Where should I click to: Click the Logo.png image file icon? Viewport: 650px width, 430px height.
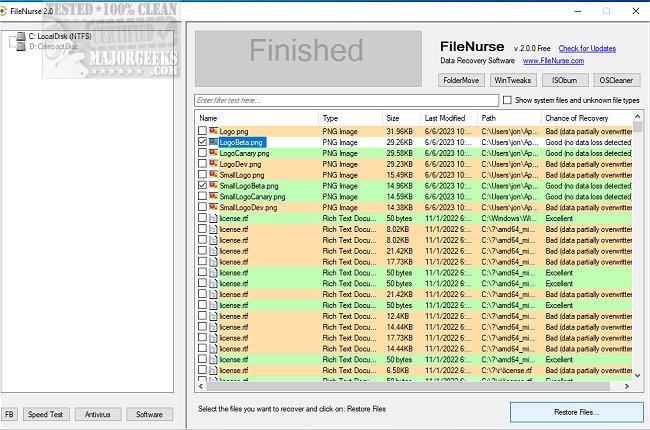pos(213,131)
